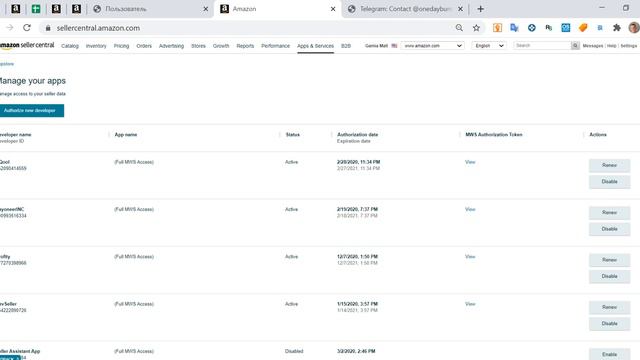Open the Google Translate extension
The image size is (640, 360).
[514, 28]
